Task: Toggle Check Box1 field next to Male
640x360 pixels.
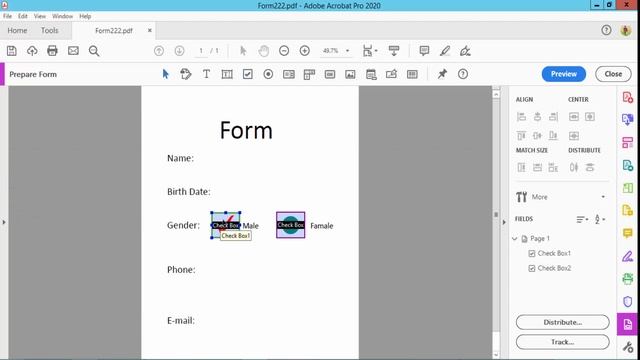Action: click(225, 225)
